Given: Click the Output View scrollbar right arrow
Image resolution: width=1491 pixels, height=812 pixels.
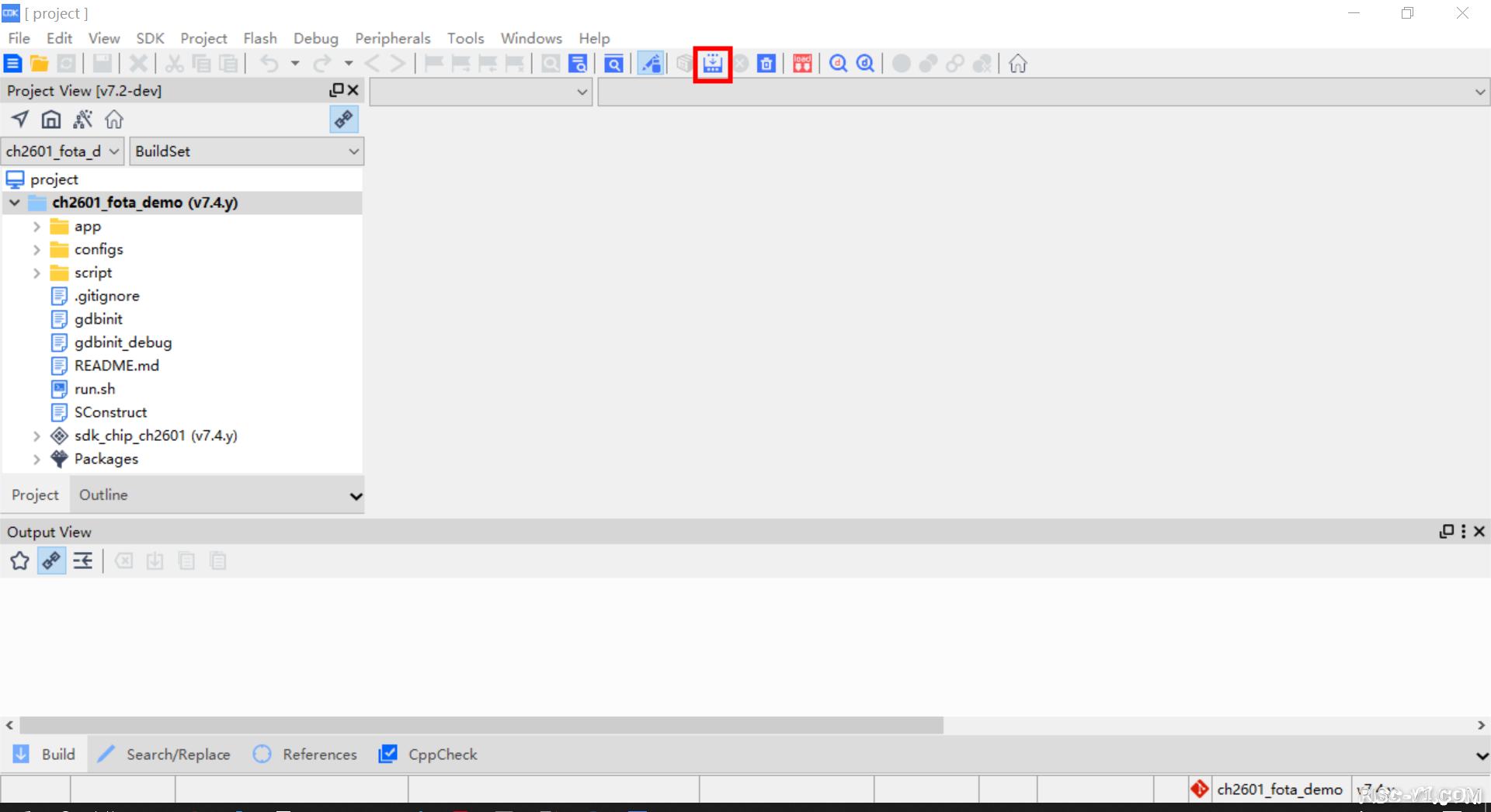Looking at the screenshot, I should 1481,725.
